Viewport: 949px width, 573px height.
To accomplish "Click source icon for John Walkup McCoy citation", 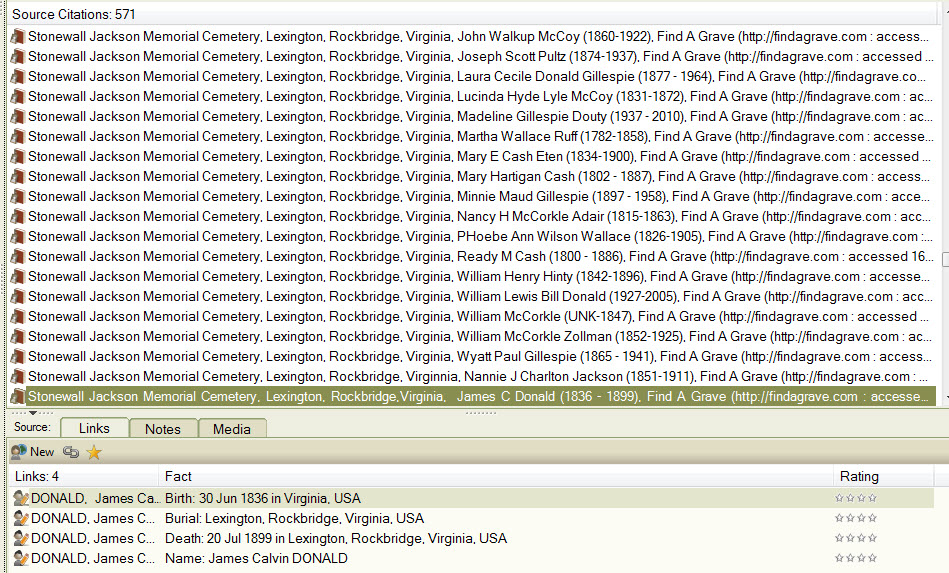I will [x=17, y=36].
